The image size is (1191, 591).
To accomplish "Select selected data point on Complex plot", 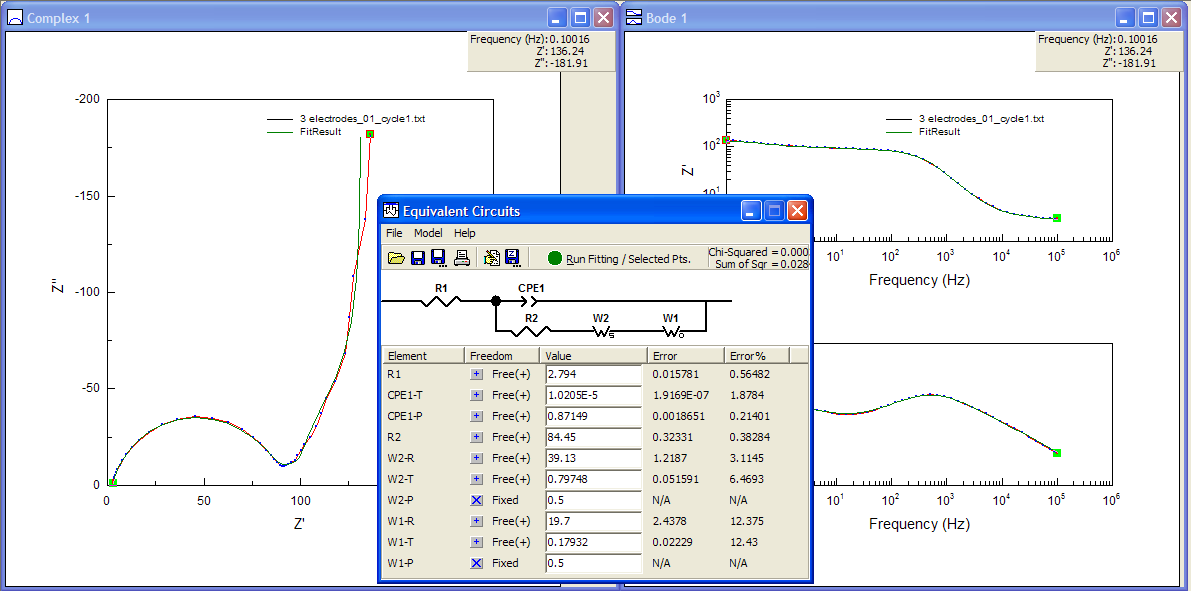I will tap(370, 134).
